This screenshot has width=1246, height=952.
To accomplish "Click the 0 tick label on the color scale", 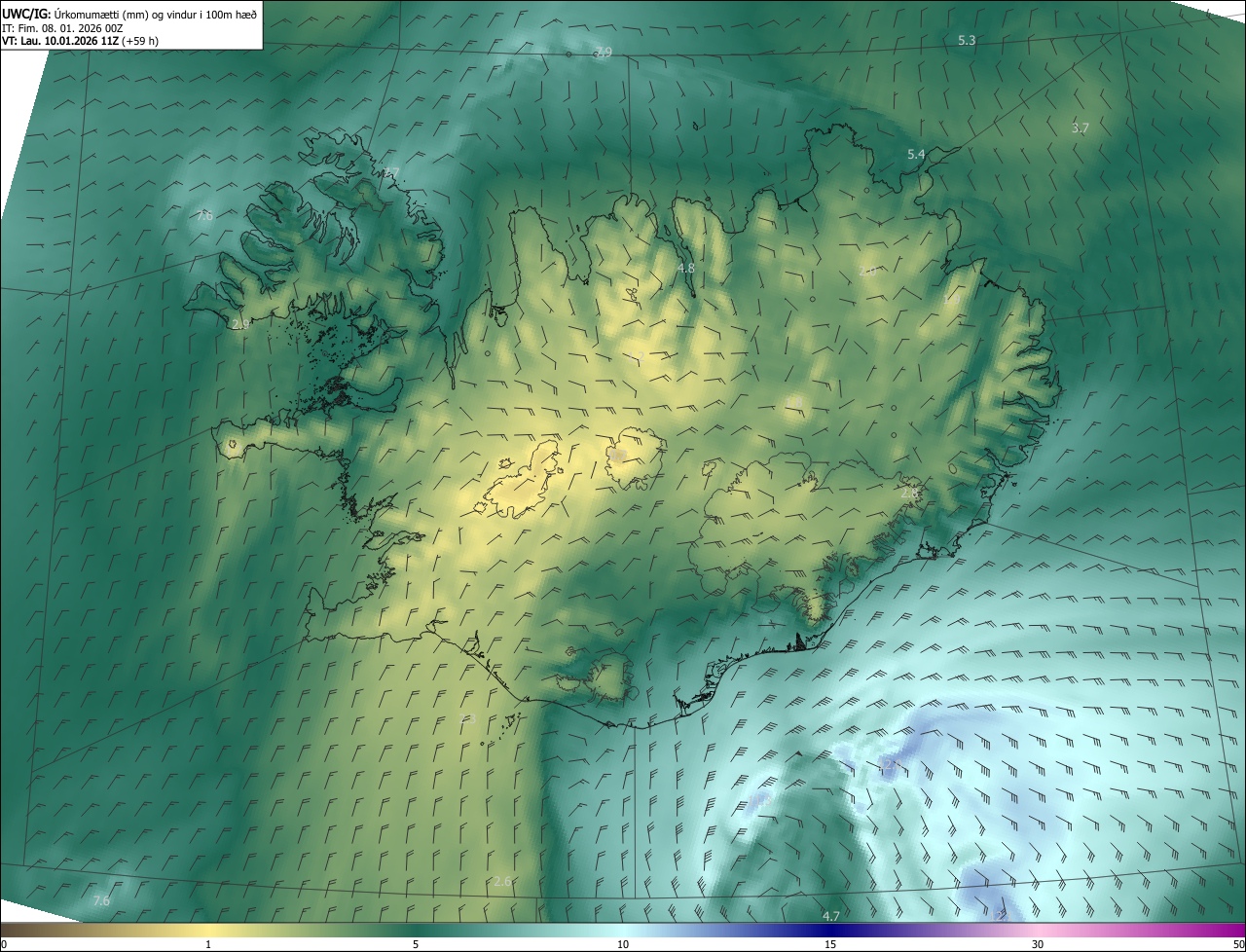I will tap(4, 944).
